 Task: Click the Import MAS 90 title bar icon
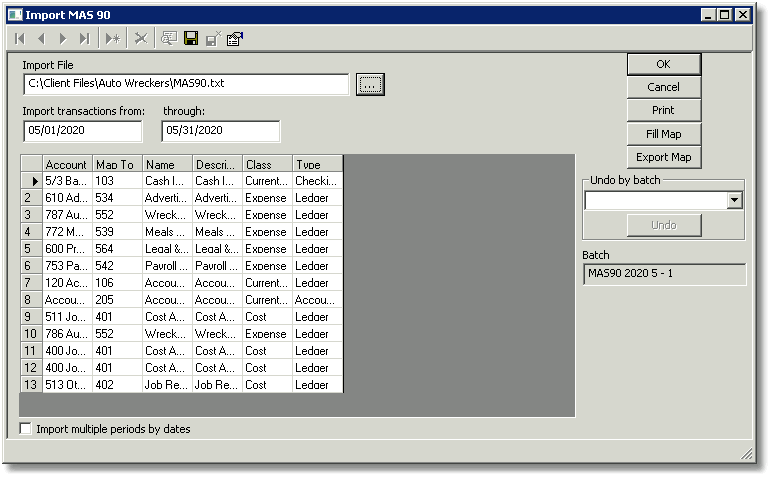click(x=15, y=15)
